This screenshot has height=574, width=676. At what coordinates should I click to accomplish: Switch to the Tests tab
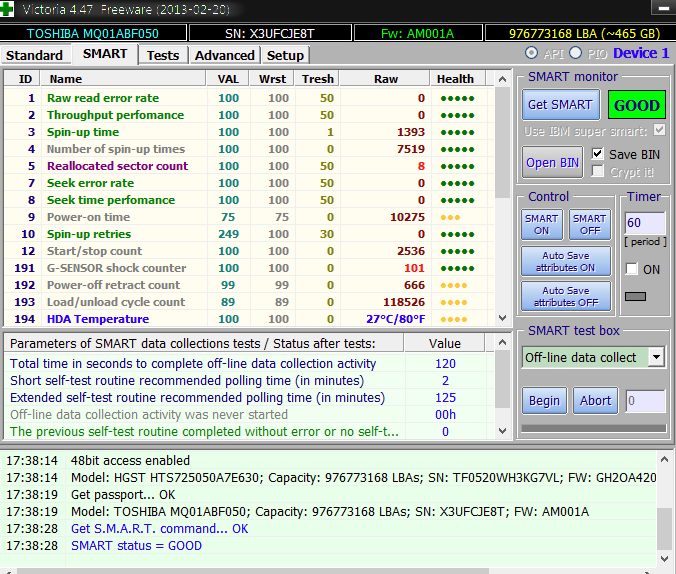coord(163,55)
